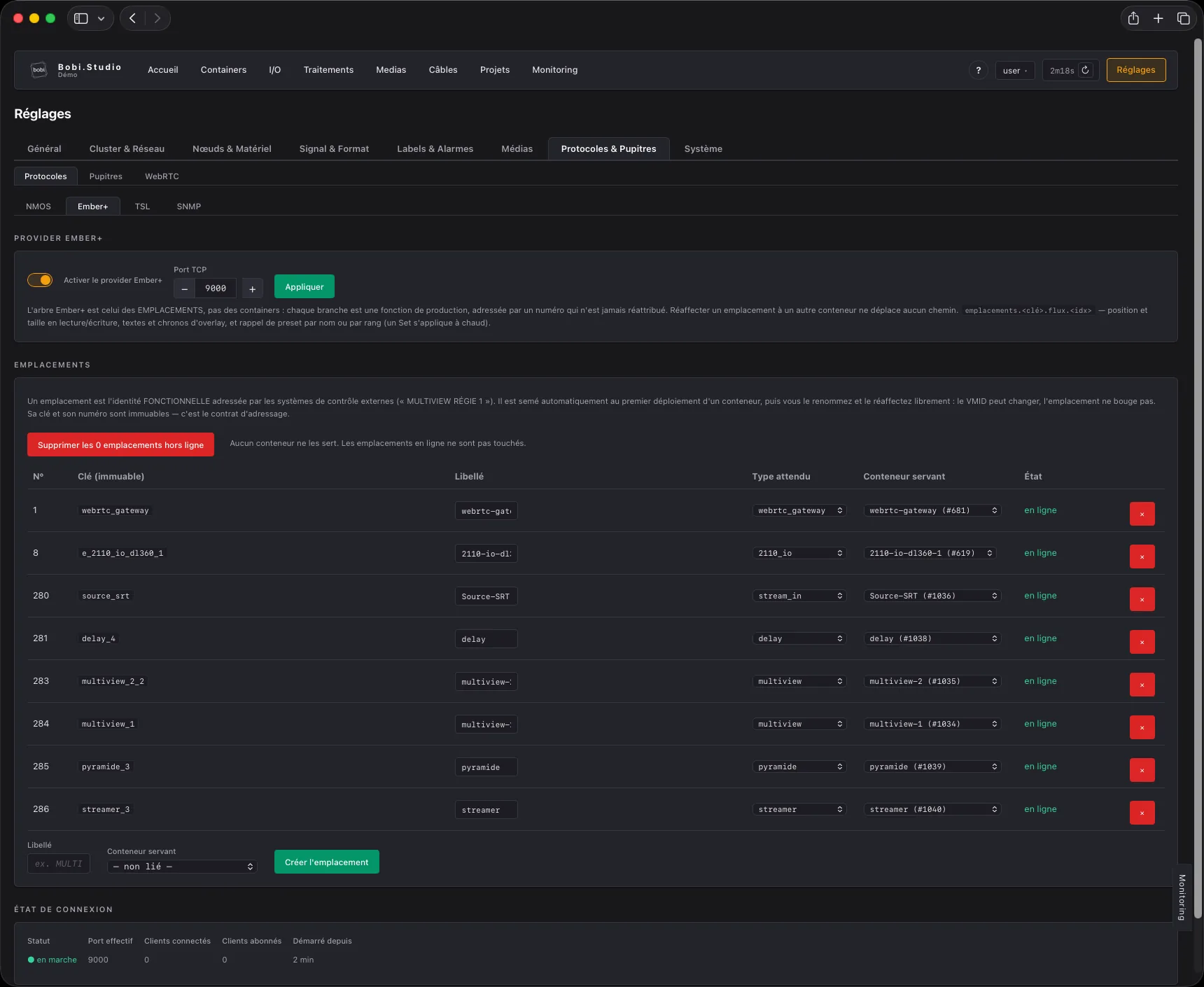The height and width of the screenshot is (987, 1204).
Task: Click the 'en marche' status text
Action: 57,960
